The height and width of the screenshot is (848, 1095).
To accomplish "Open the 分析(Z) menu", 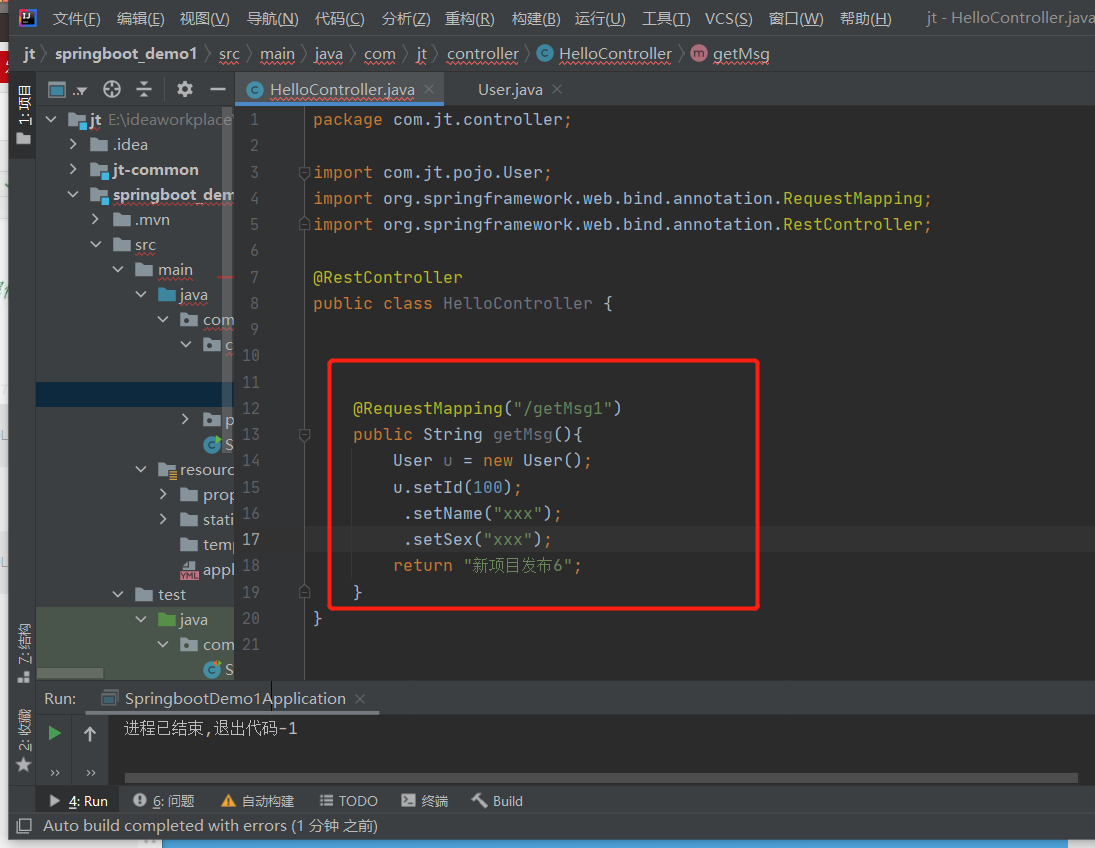I will (406, 19).
